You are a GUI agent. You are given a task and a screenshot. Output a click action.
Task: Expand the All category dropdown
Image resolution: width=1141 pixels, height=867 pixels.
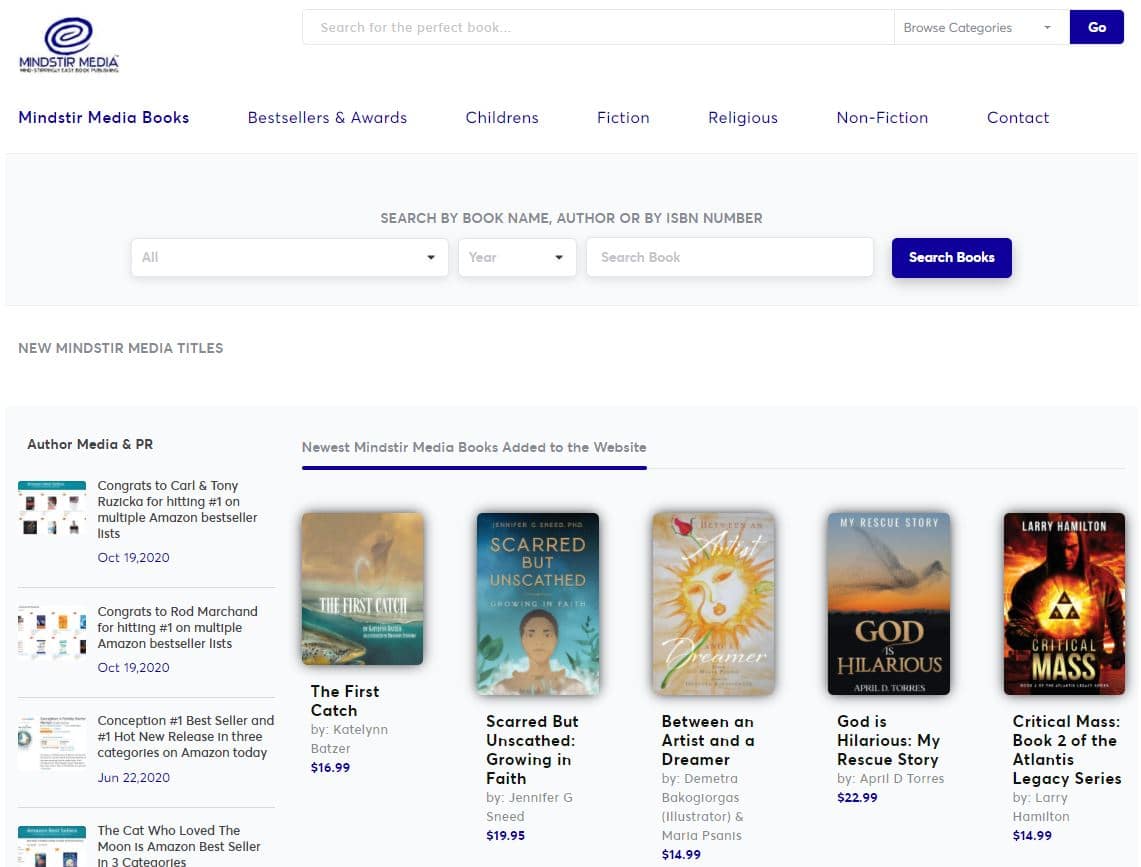[x=290, y=257]
